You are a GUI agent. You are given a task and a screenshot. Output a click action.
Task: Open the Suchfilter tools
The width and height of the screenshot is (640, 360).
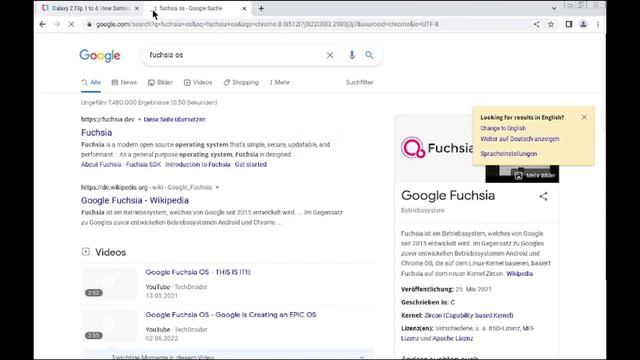[x=360, y=82]
